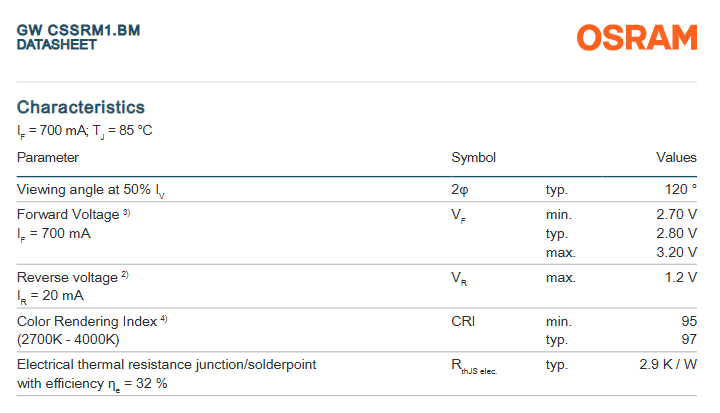Select the GW CSSRM1.BM title text
720x413 pixels.
click(79, 30)
